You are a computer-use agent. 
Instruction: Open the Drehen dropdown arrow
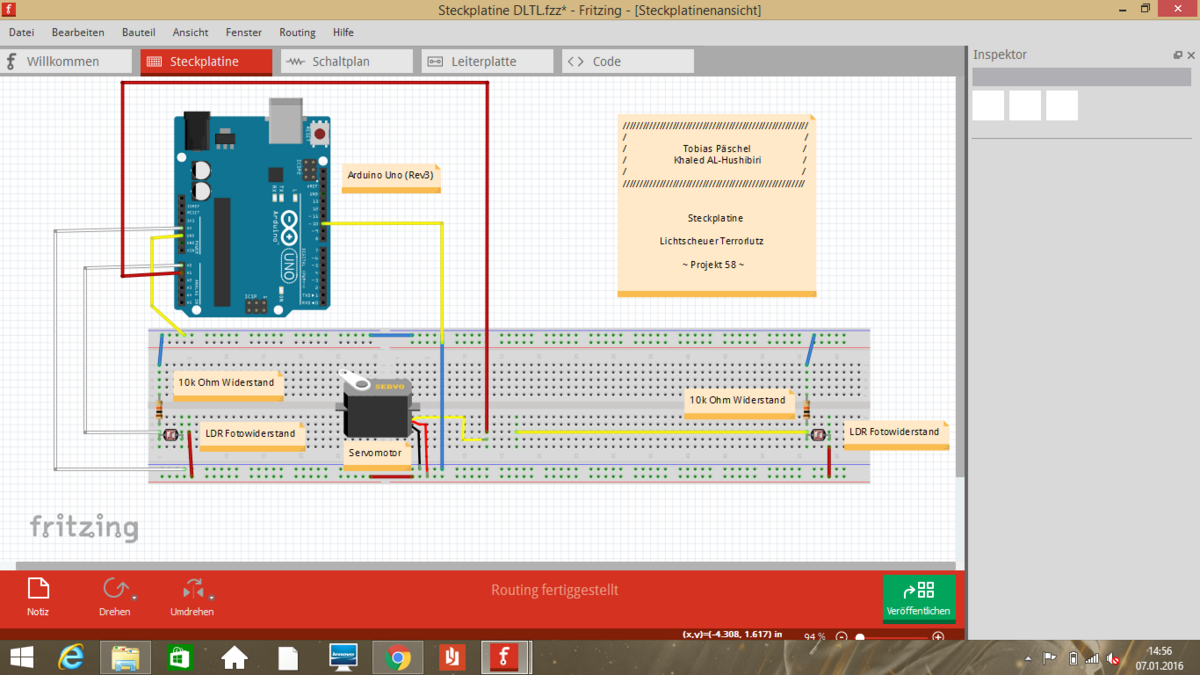[133, 597]
